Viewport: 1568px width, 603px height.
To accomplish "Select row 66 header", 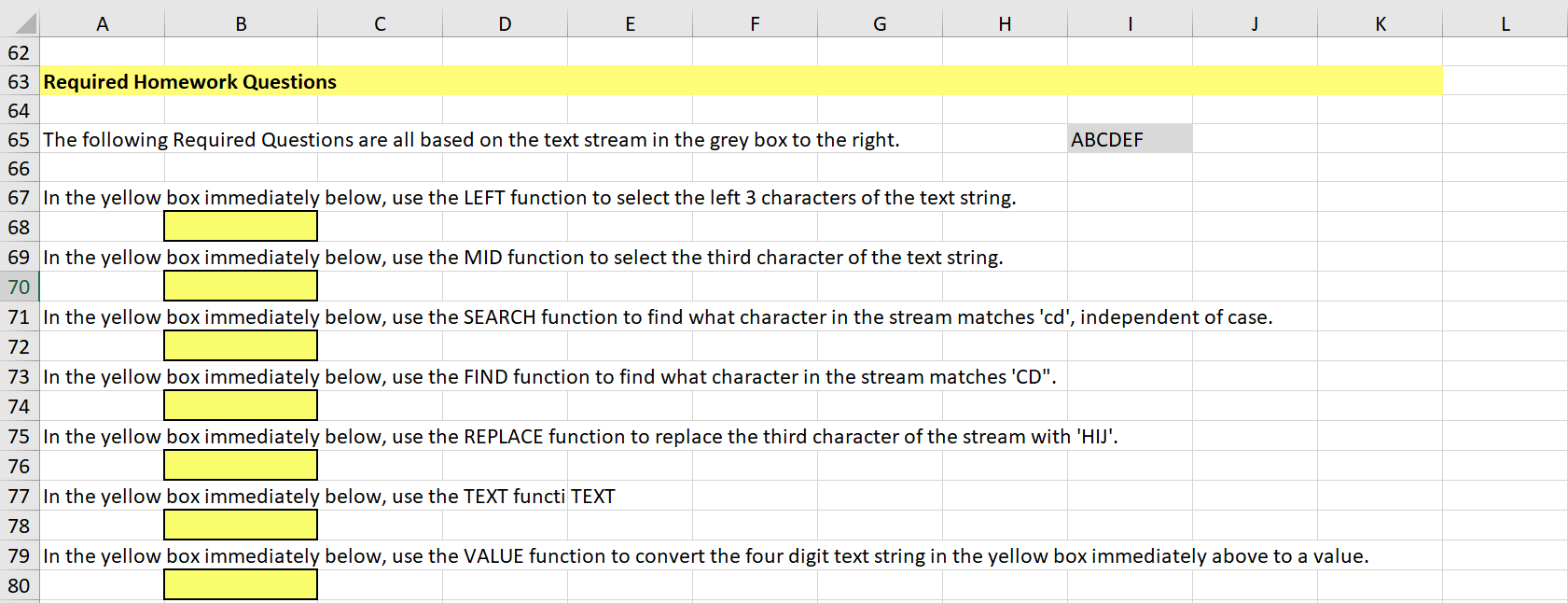I will point(20,168).
